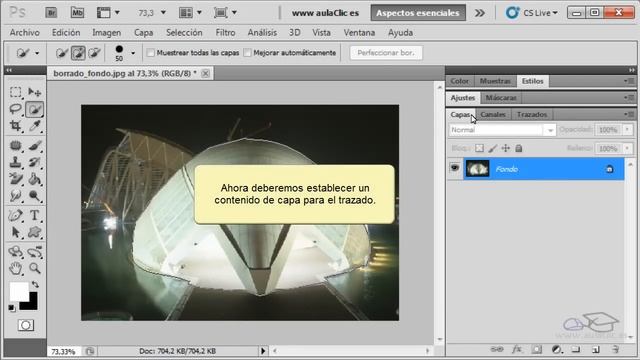Open the Capa menu

(143, 33)
